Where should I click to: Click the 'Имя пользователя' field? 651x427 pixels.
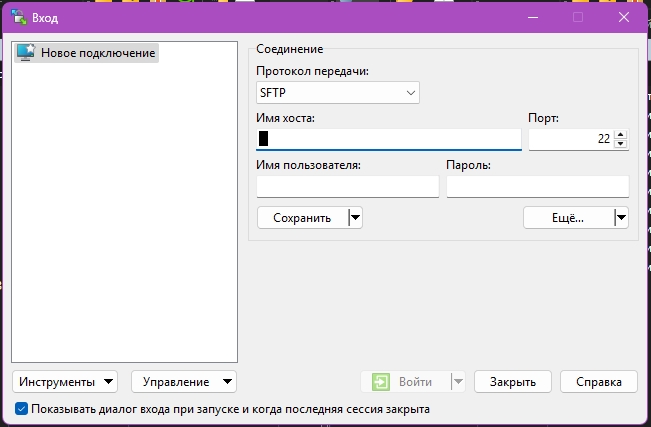click(348, 186)
